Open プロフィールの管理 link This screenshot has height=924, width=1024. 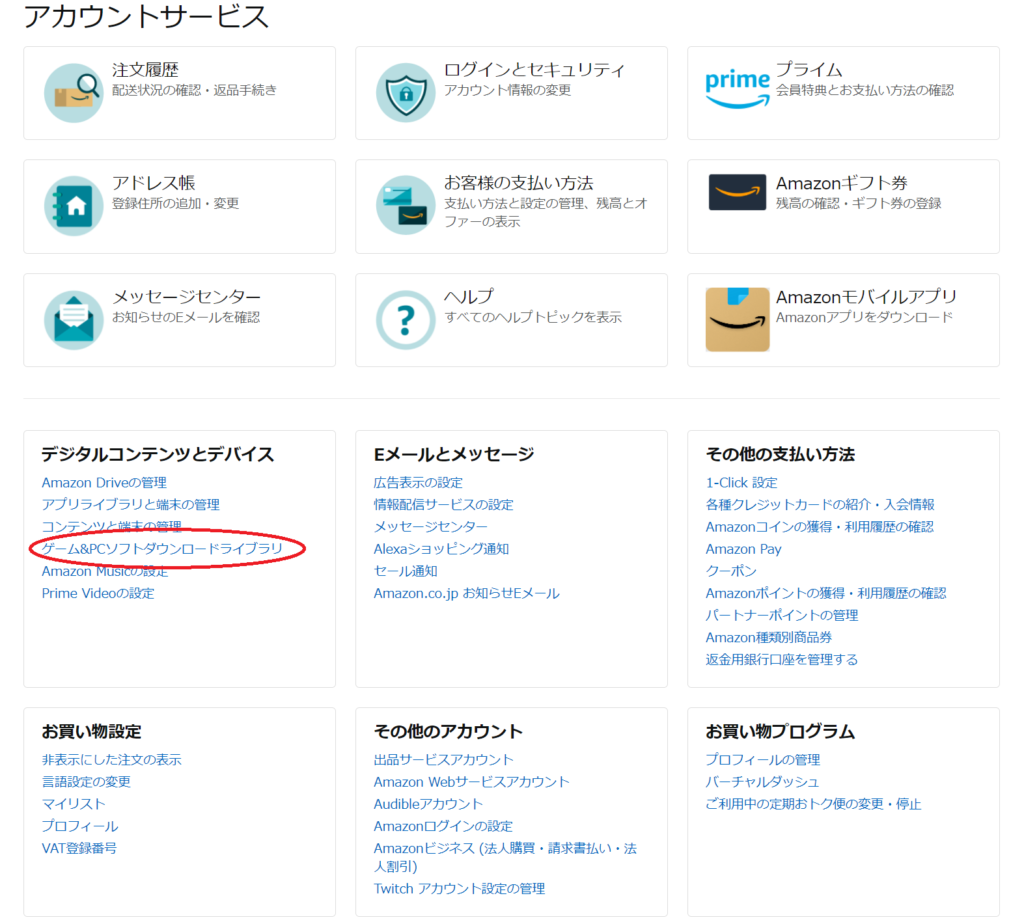pos(763,759)
